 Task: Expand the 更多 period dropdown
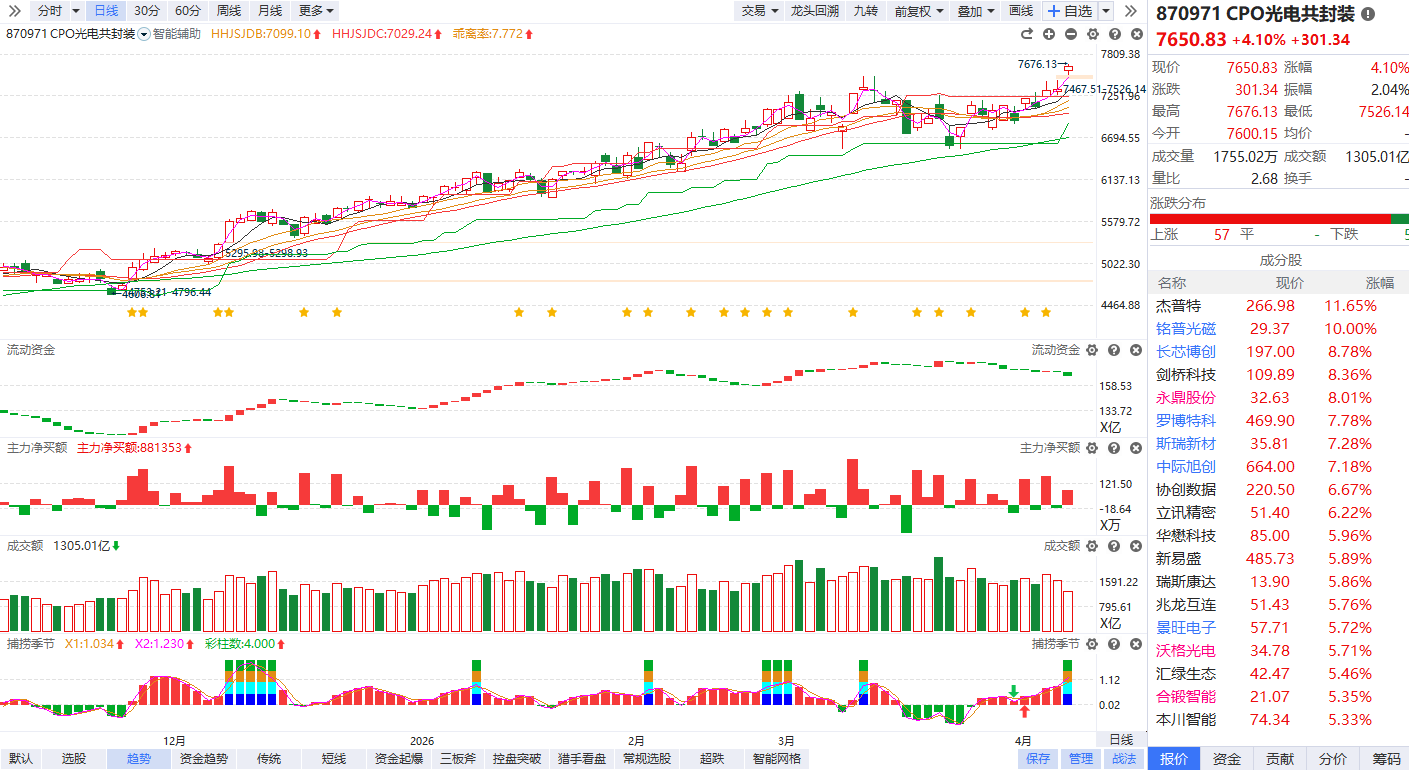pos(316,11)
